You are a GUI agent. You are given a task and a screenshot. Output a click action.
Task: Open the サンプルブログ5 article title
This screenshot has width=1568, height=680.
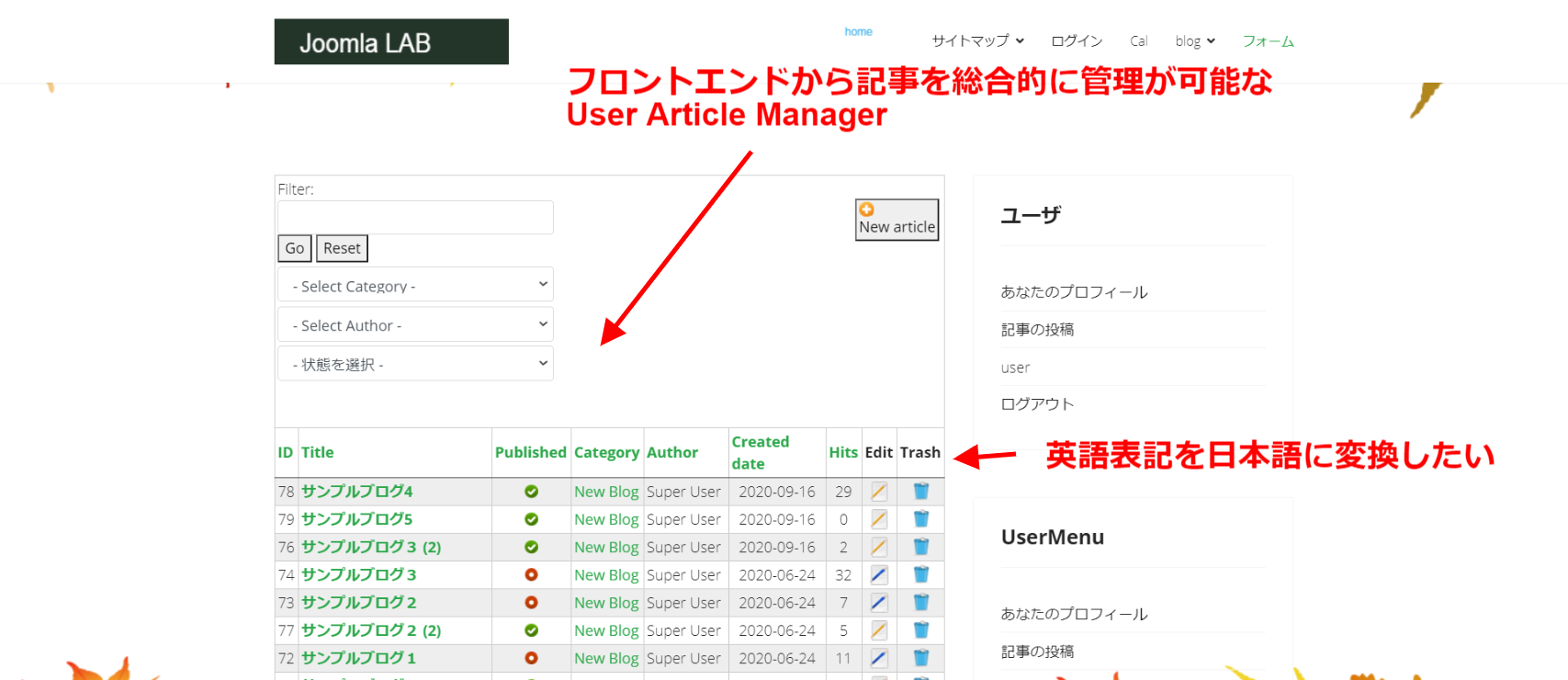[357, 519]
